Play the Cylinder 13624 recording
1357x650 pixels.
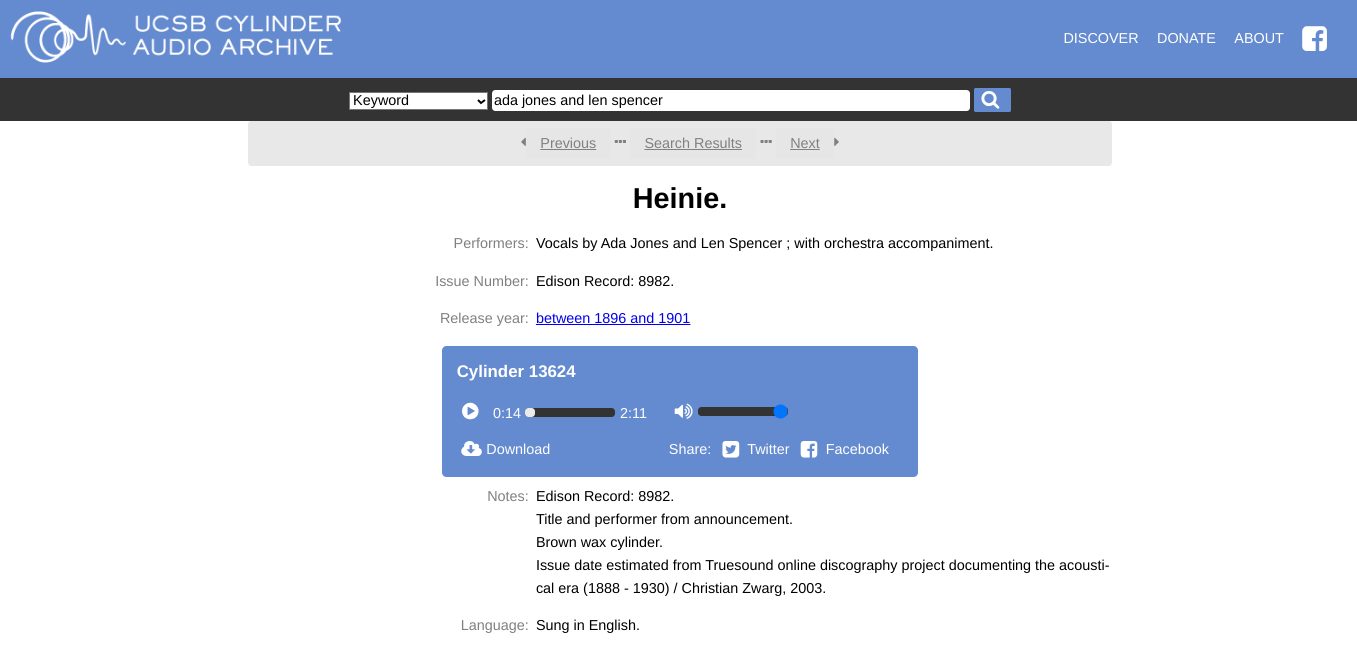470,411
